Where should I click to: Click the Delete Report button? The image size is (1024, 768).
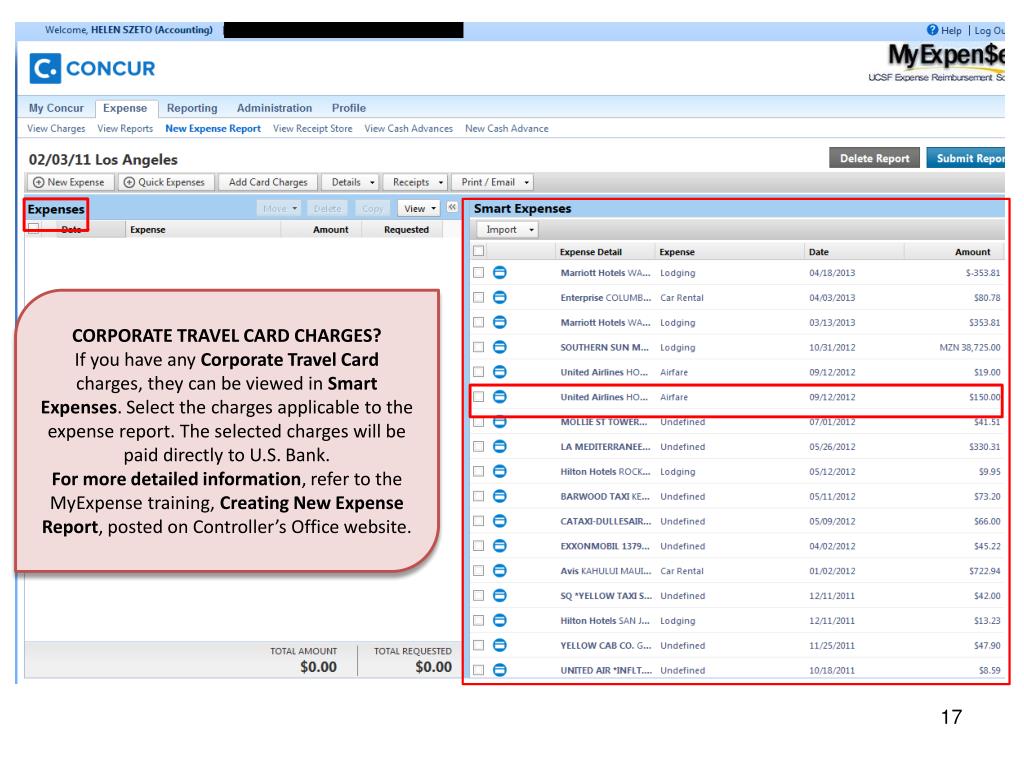click(x=874, y=158)
